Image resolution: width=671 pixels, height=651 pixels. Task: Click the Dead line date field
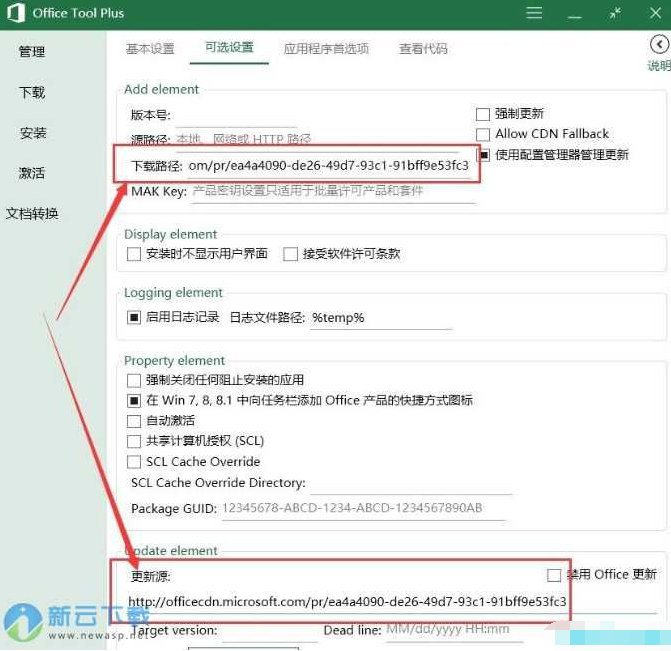pos(454,630)
